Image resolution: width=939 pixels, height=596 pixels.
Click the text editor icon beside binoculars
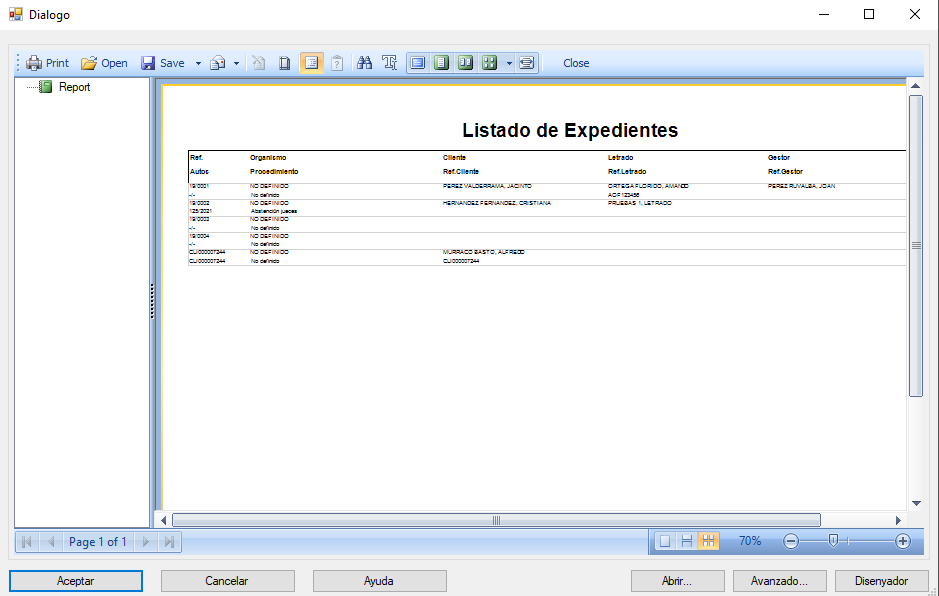(390, 63)
